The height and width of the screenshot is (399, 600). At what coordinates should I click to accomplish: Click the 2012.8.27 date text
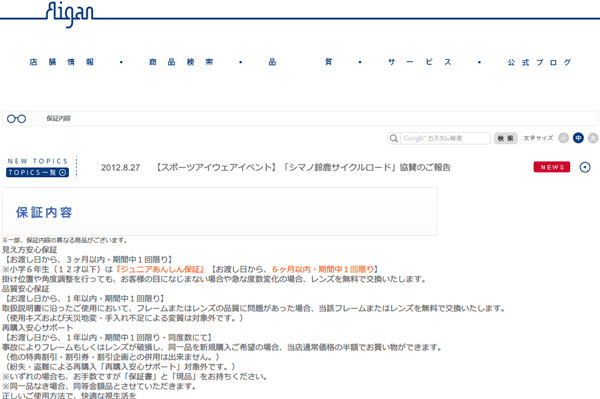point(121,168)
